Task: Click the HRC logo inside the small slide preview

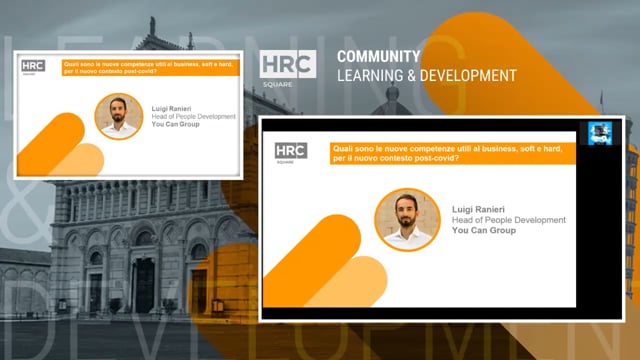Action: point(33,67)
